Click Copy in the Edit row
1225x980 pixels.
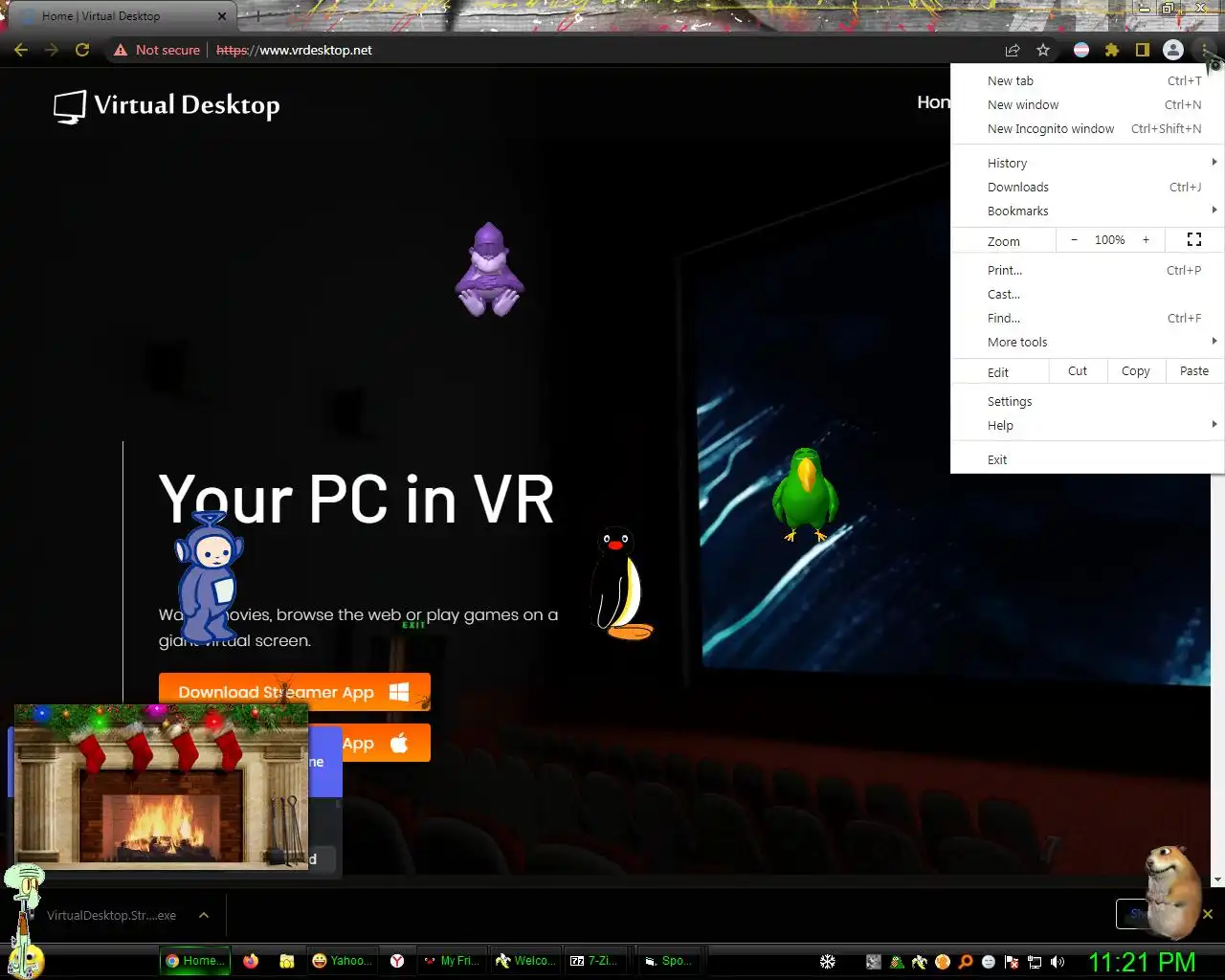[1136, 371]
